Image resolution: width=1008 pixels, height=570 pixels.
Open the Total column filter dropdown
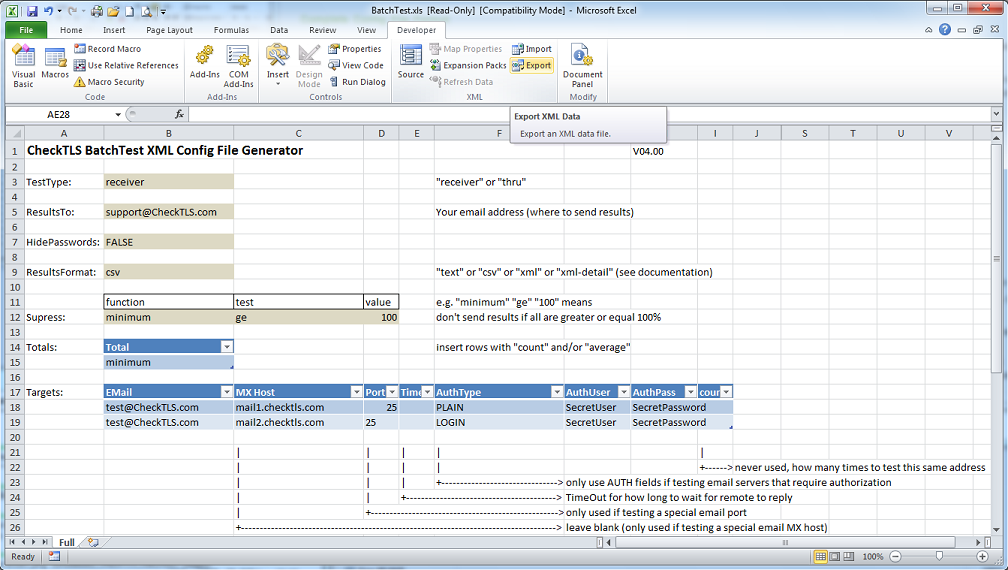226,347
